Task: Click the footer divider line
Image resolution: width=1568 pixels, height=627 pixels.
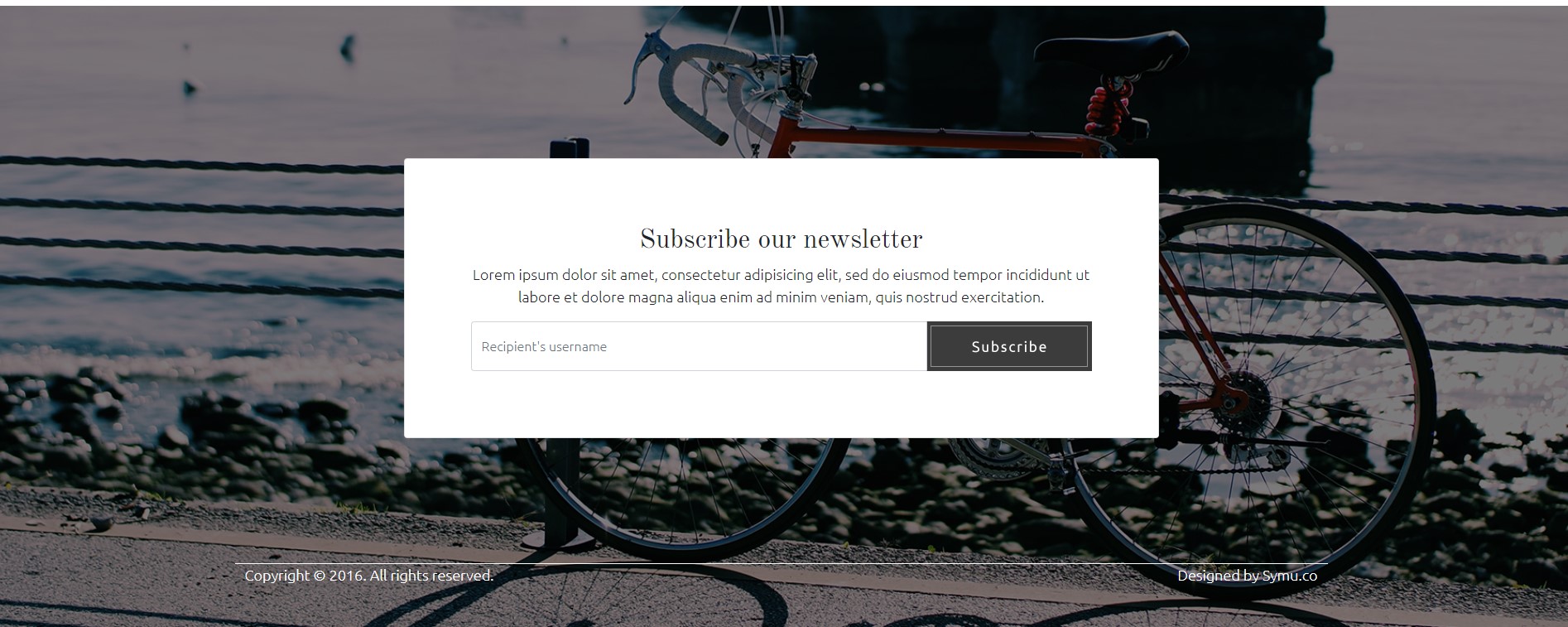Action: 781,564
